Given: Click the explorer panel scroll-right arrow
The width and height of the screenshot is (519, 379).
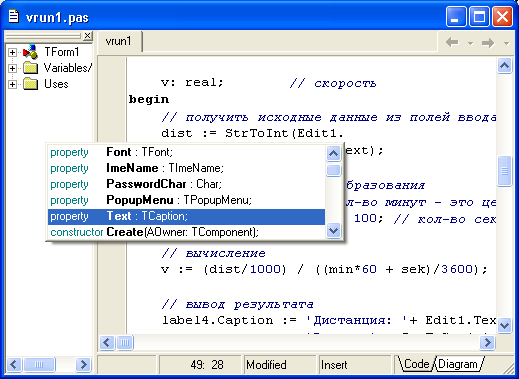Looking at the screenshot, I should click(83, 365).
